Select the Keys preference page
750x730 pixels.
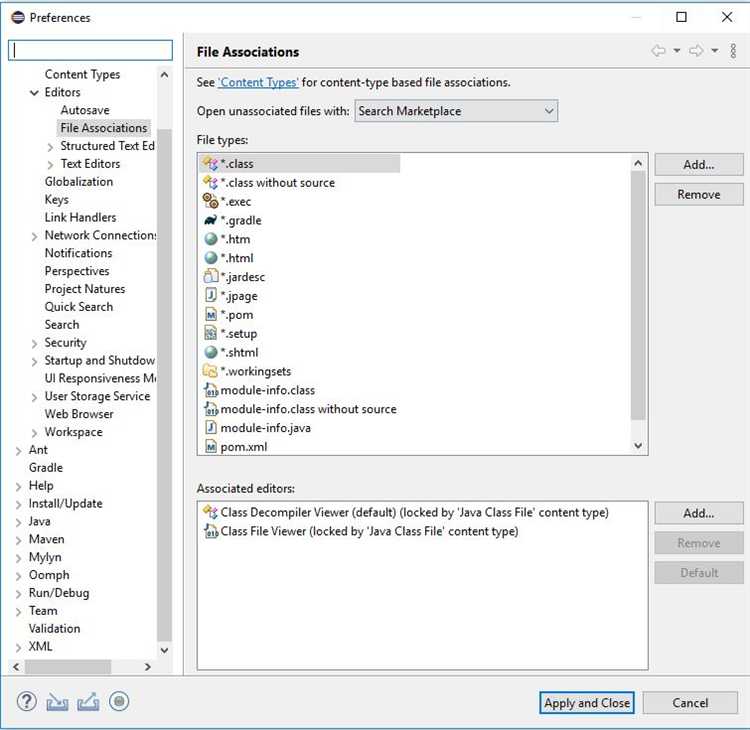[56, 199]
